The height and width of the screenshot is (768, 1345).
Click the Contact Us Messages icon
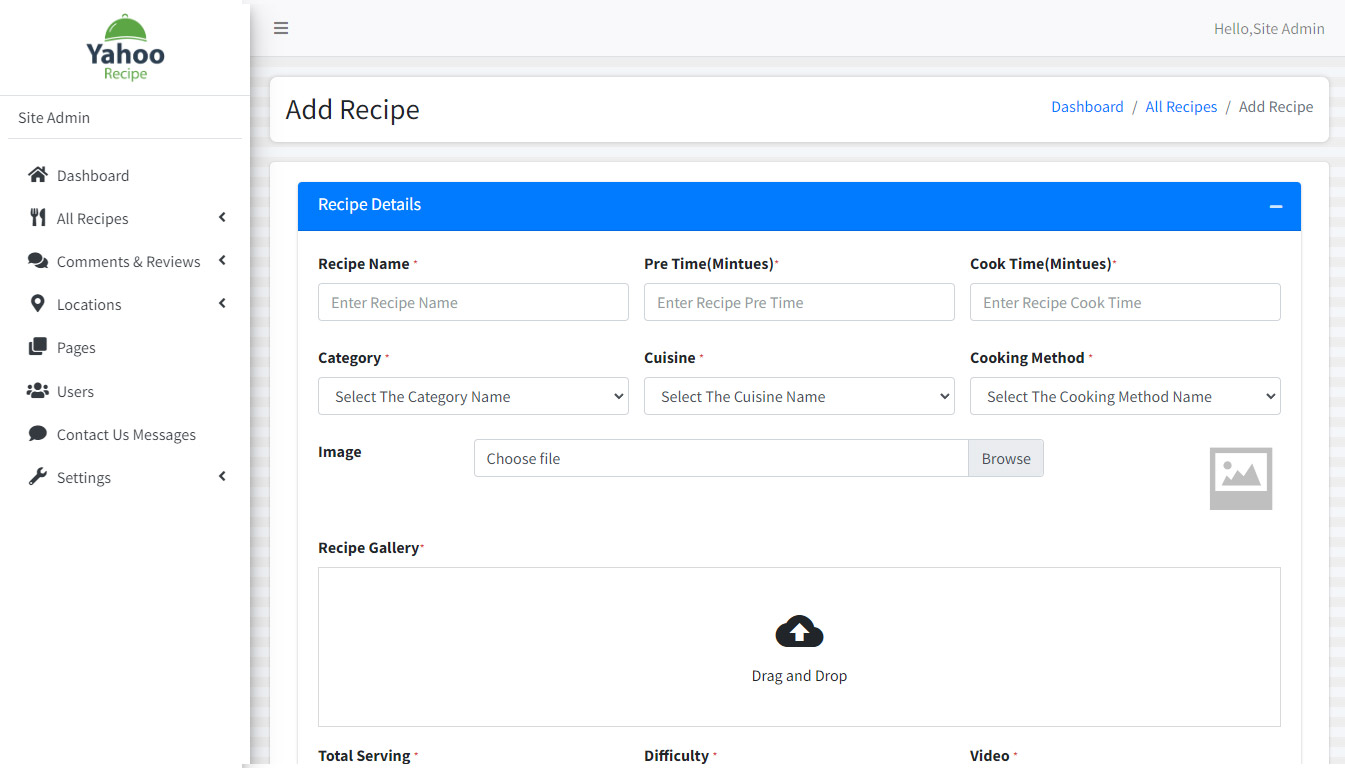point(38,434)
